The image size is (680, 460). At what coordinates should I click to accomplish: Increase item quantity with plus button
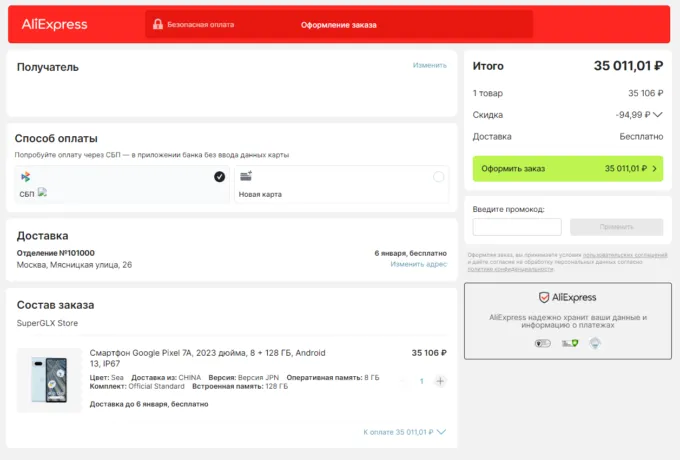tap(440, 381)
